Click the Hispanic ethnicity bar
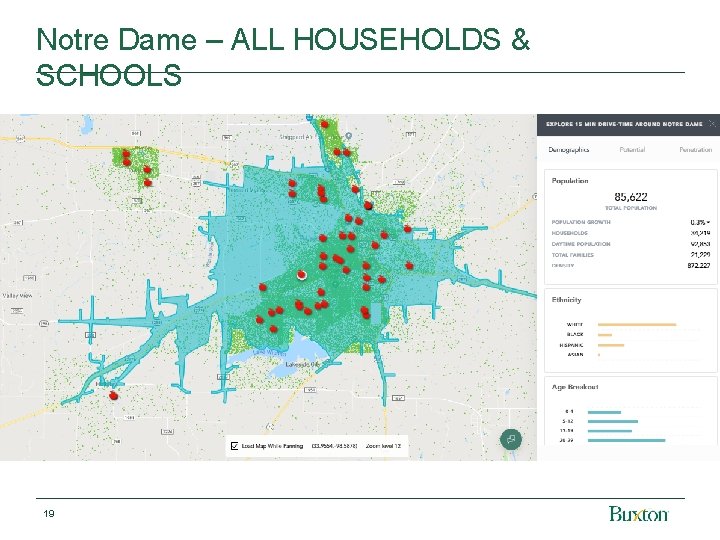The image size is (720, 540). [611, 345]
